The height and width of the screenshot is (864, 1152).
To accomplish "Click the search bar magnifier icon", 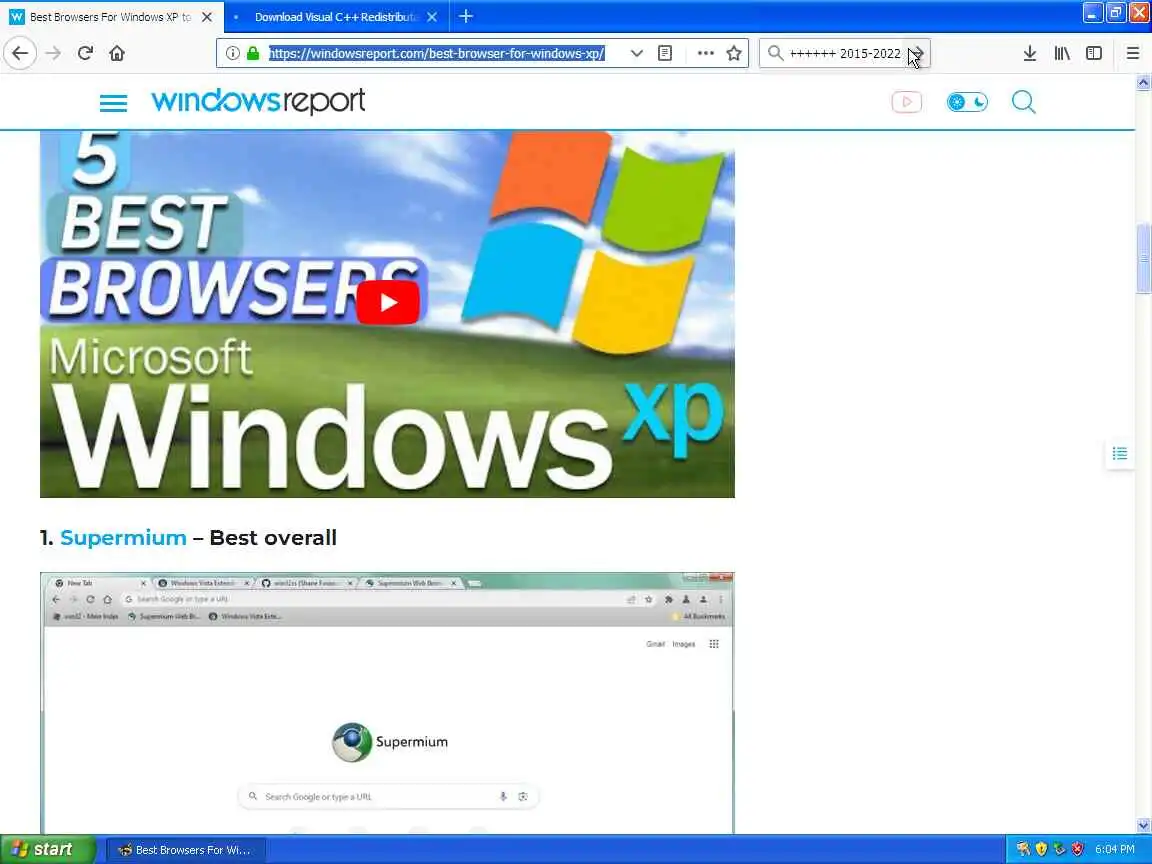I will (x=775, y=53).
